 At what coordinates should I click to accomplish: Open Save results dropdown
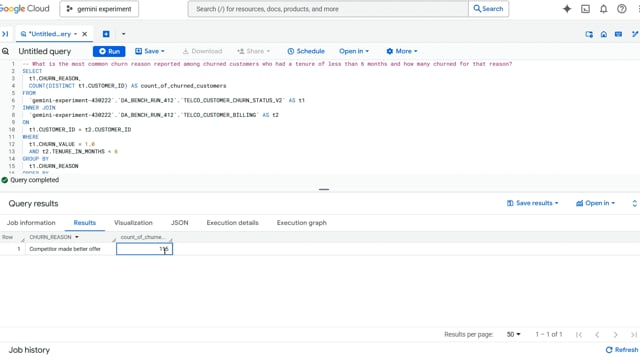532,203
